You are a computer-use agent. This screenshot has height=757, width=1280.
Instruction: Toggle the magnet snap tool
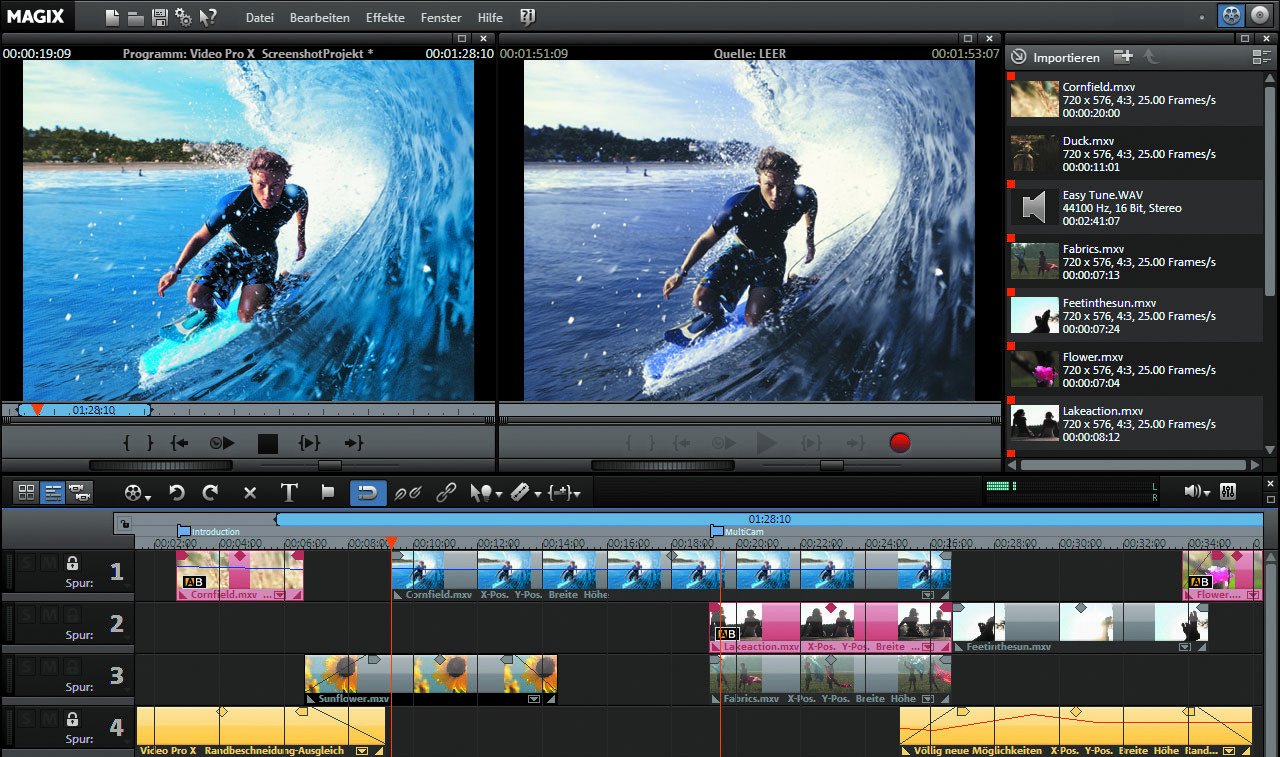point(368,492)
